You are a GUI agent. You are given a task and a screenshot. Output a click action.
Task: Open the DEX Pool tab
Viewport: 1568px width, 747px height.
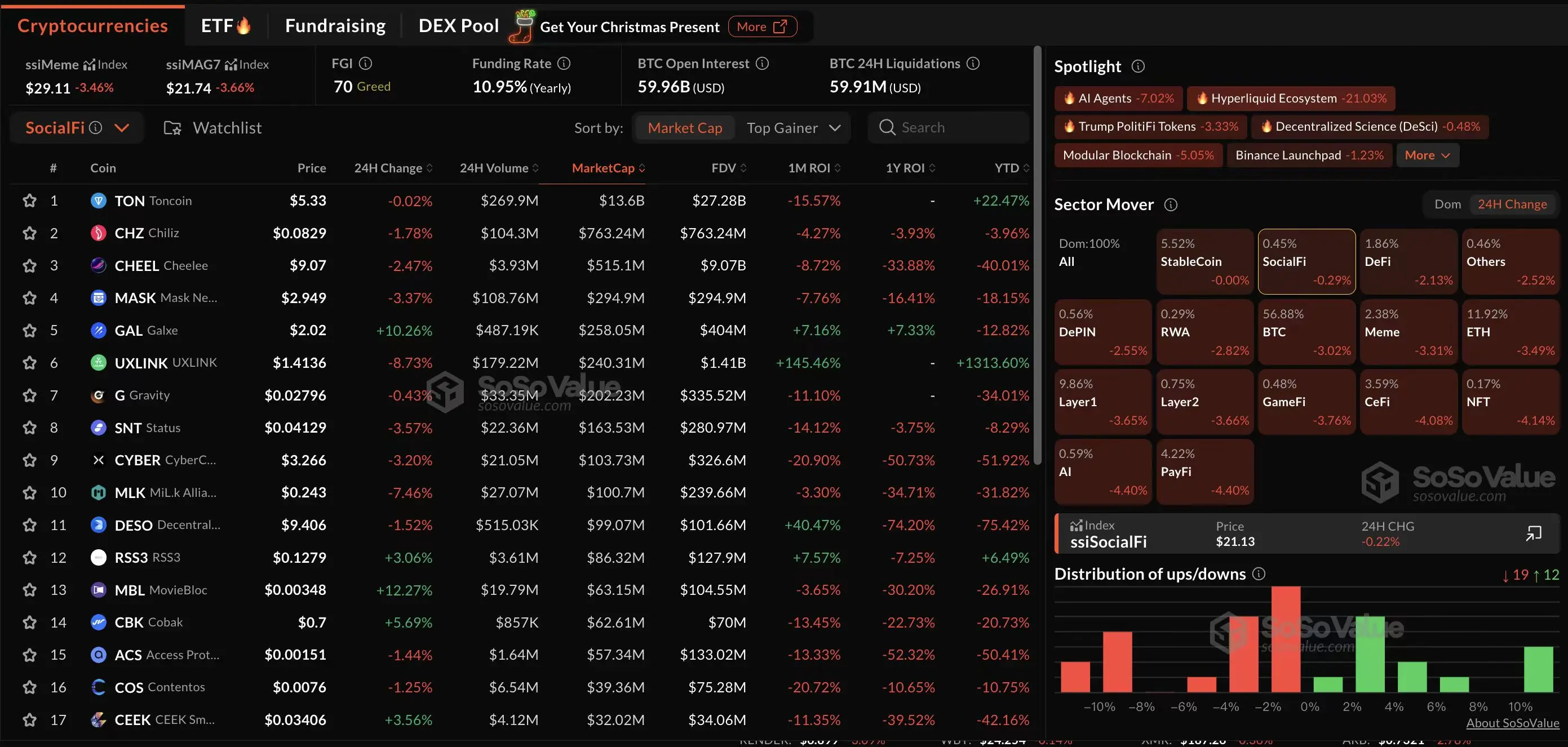458,25
